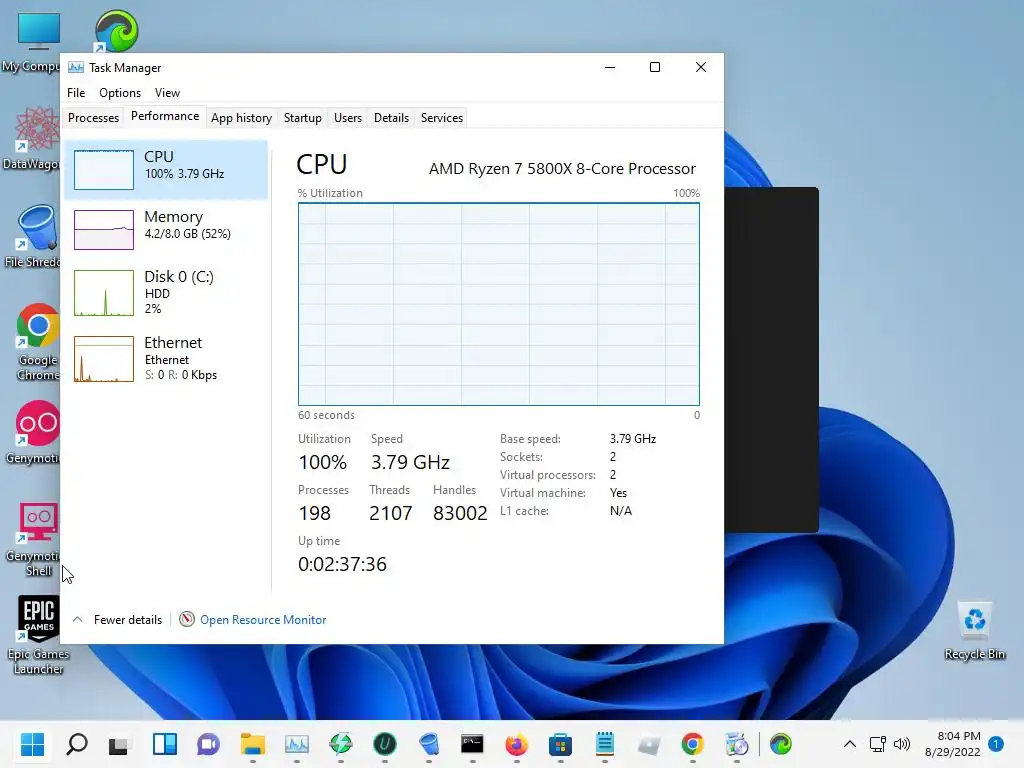Viewport: 1024px width, 768px height.
Task: Open the View menu
Action: [x=167, y=93]
